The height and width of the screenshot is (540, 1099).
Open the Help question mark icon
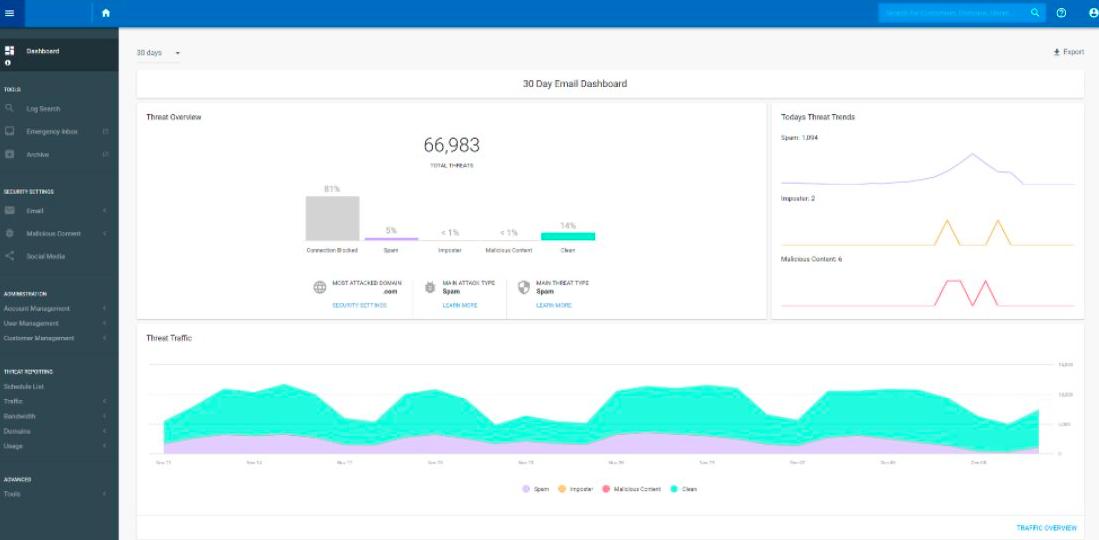tap(1061, 13)
